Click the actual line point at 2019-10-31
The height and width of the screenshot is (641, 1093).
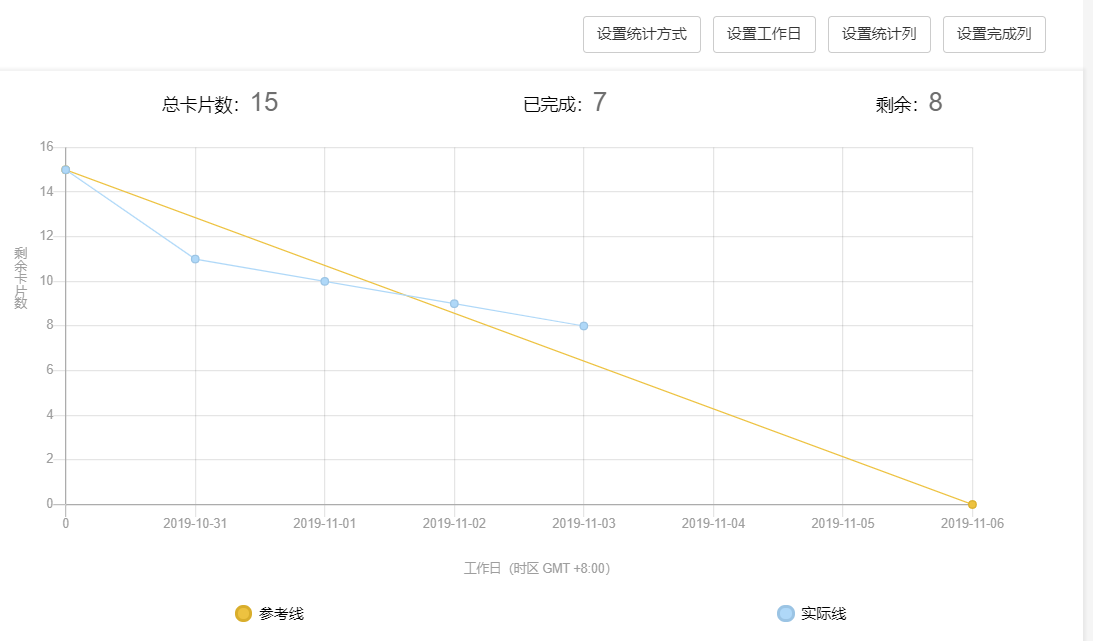click(195, 259)
